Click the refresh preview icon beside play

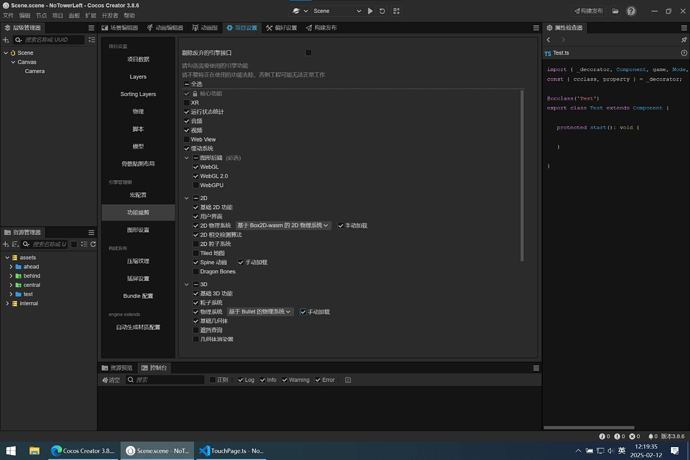click(x=382, y=11)
